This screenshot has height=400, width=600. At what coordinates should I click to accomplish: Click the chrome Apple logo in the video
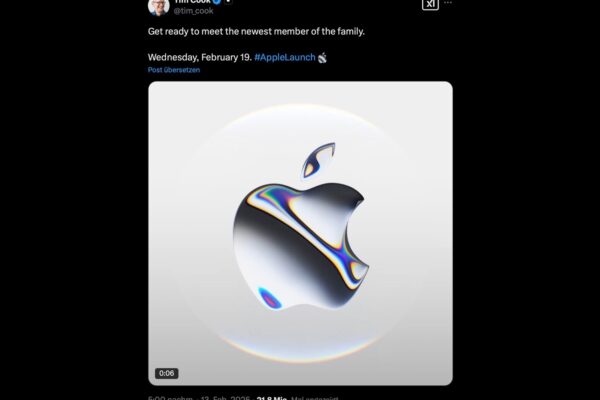coord(300,245)
